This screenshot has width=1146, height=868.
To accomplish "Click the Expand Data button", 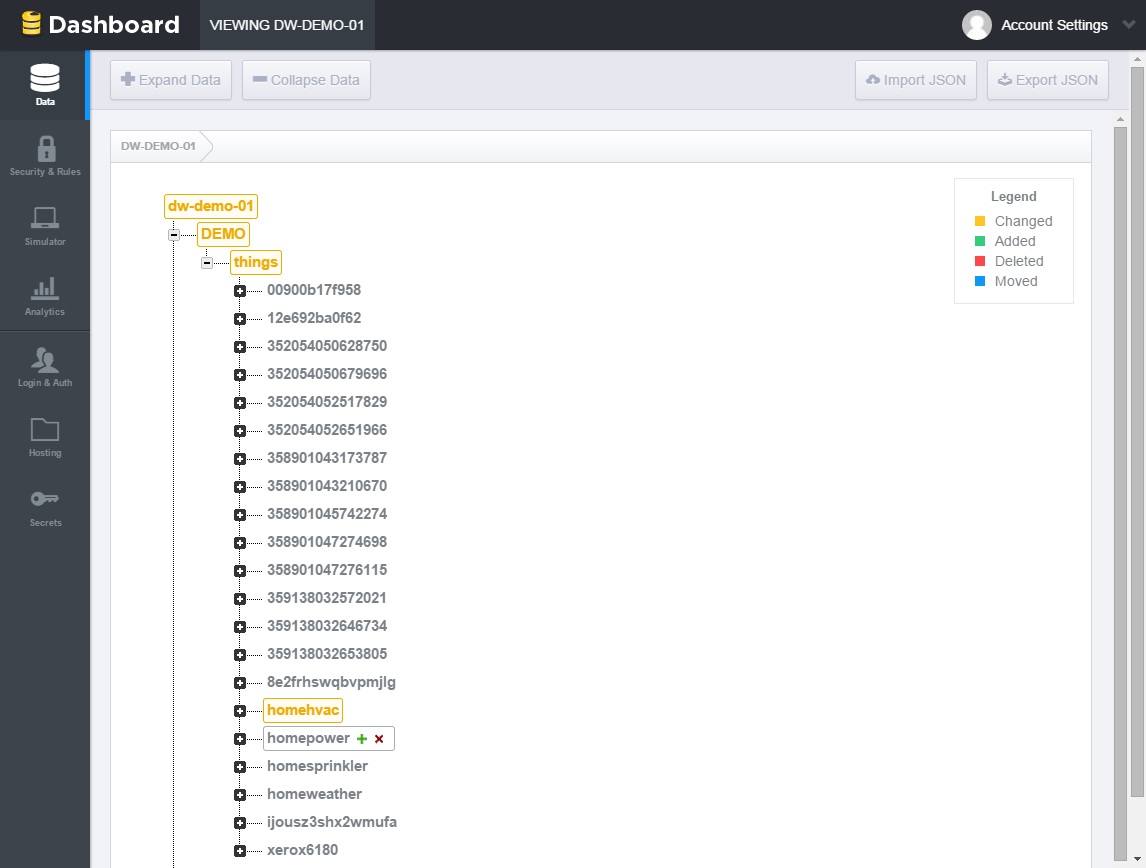I will pyautogui.click(x=171, y=80).
